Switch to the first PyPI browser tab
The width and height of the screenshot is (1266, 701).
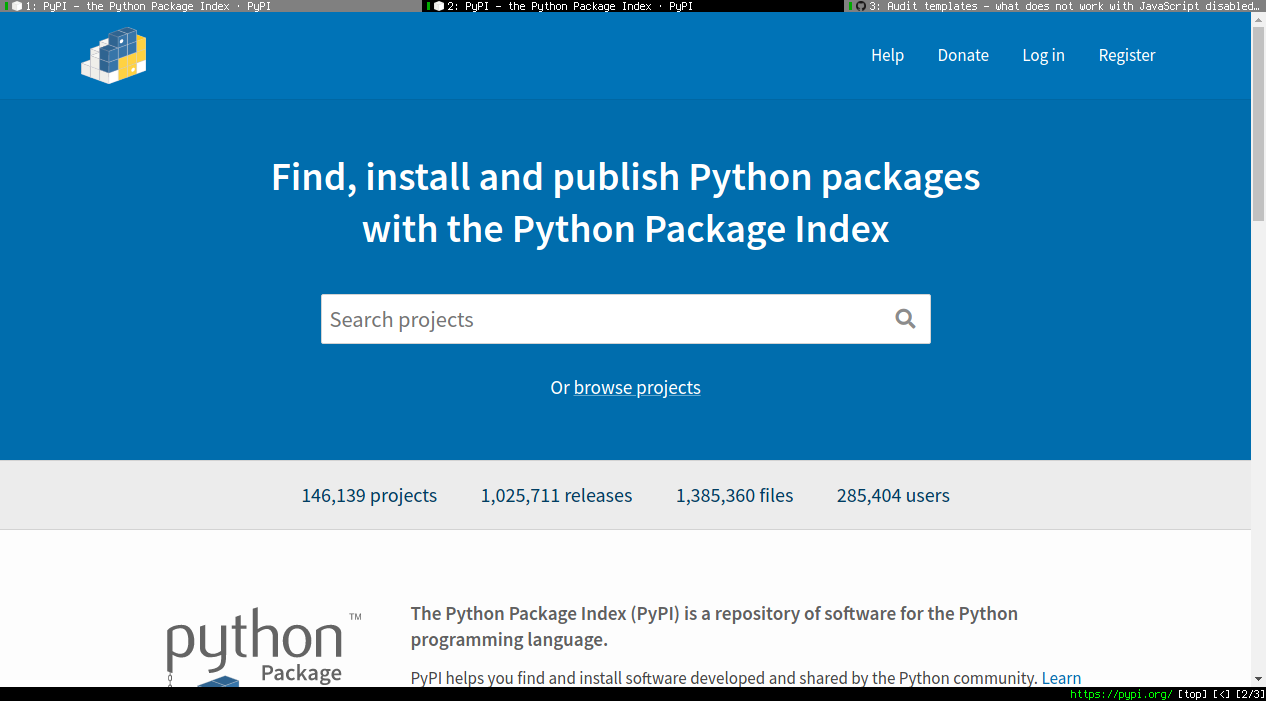tap(211, 6)
